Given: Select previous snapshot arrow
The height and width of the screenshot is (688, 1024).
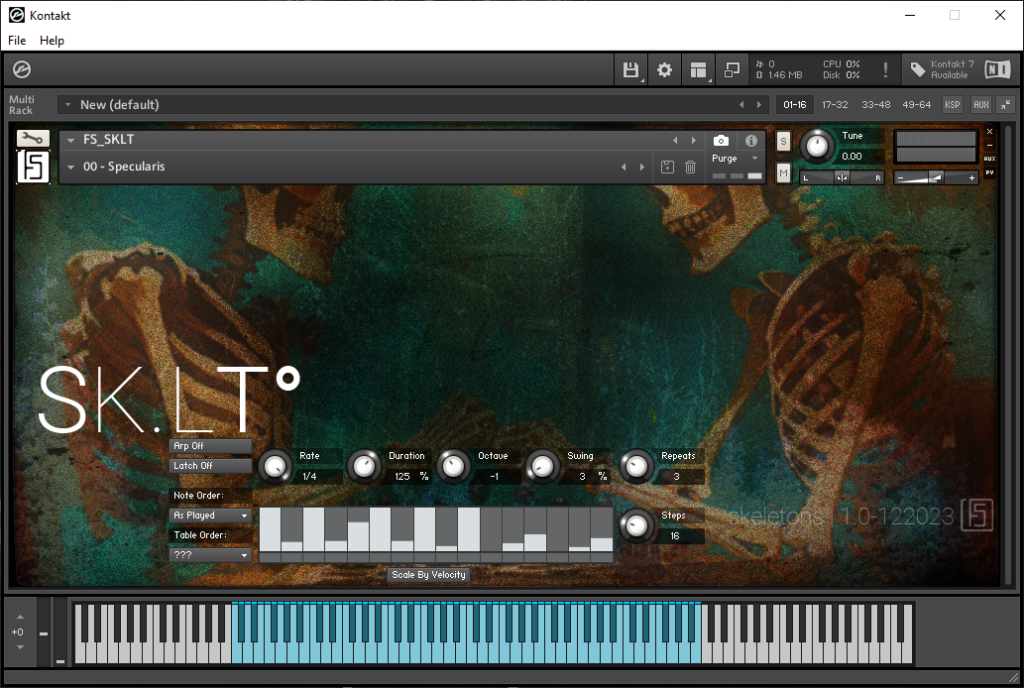Looking at the screenshot, I should pos(624,167).
